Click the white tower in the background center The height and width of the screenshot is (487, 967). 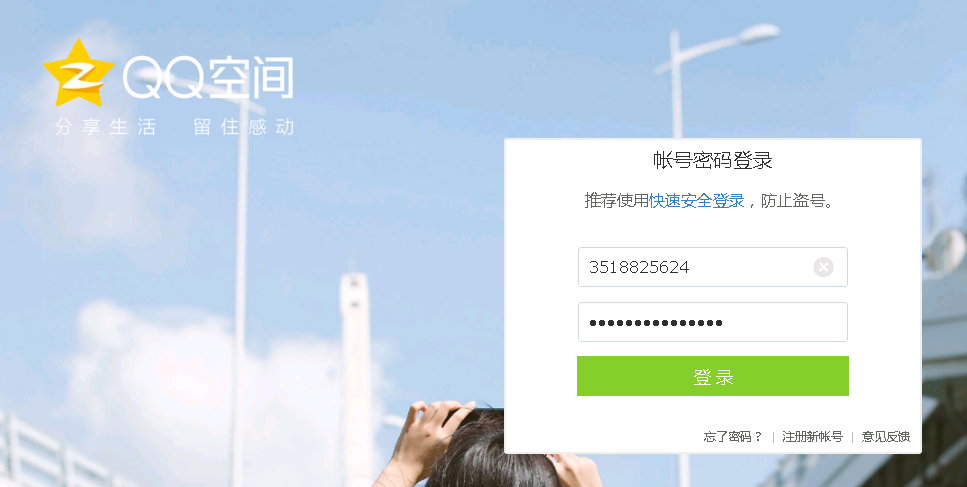[x=357, y=376]
